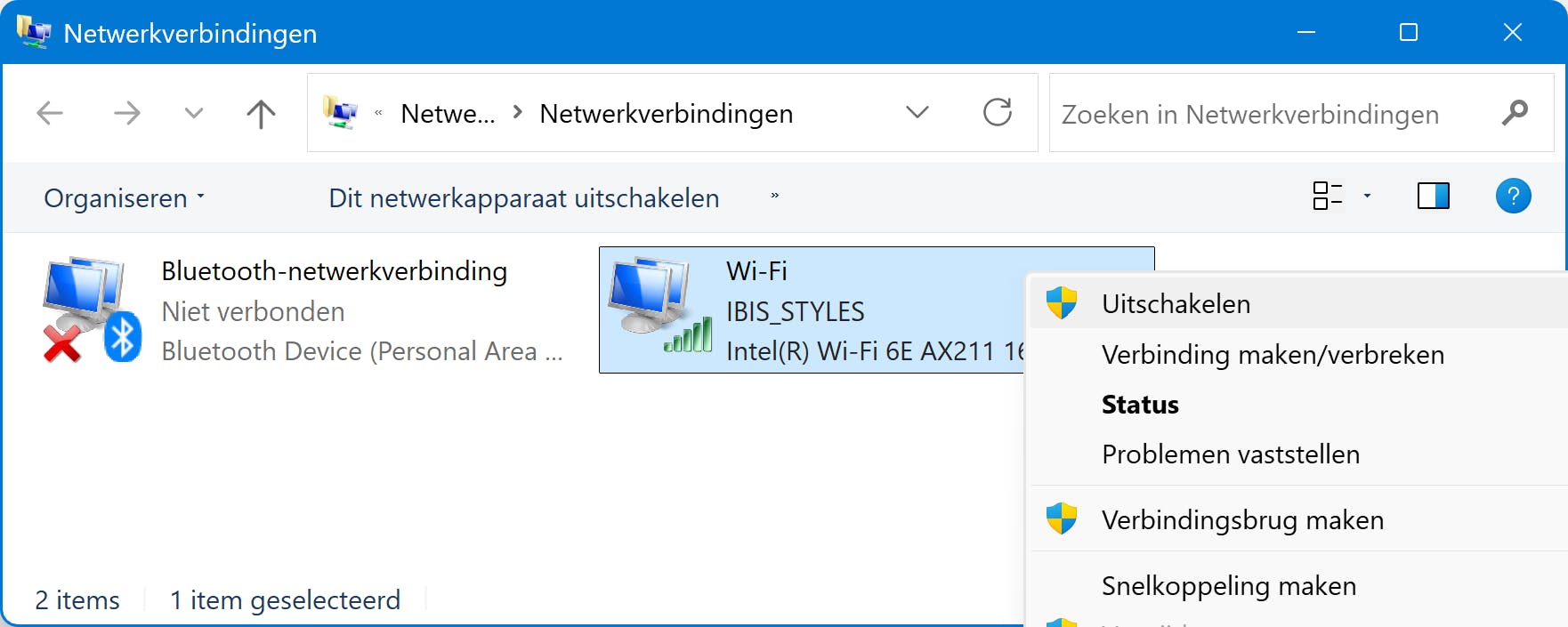Click the change view layout icon

(x=1327, y=196)
